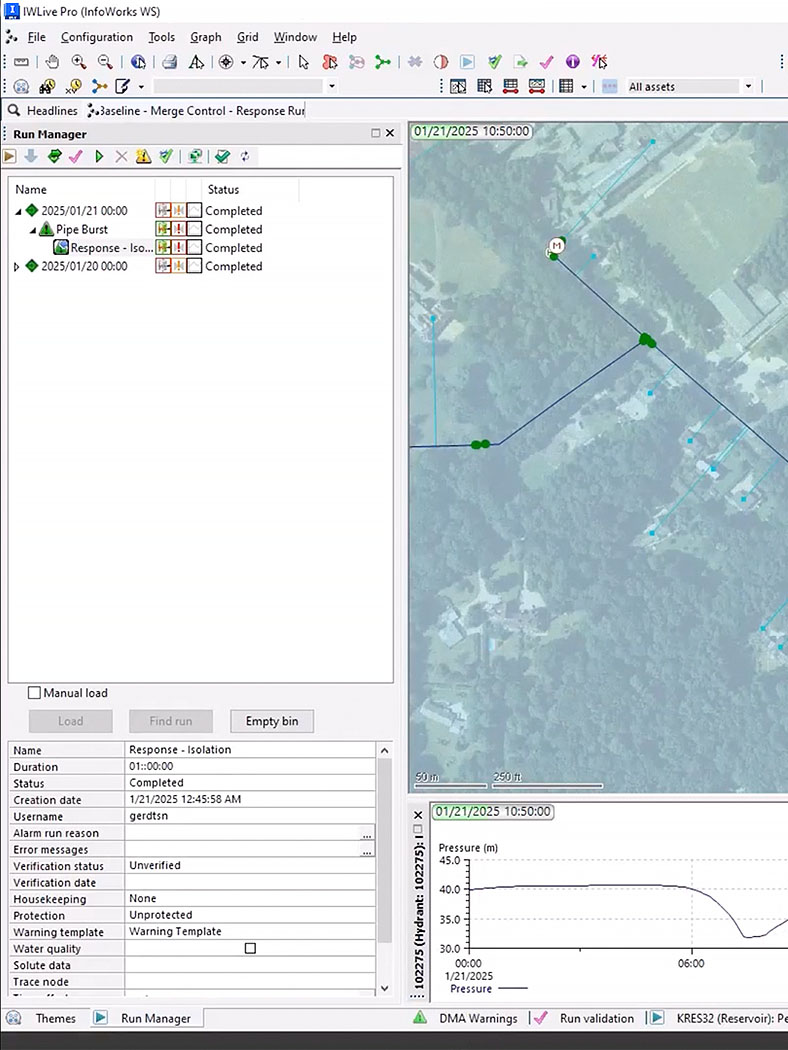Screen dimensions: 788x1050
Task: Open Alarm run reason ellipsis button
Action: tap(367, 834)
